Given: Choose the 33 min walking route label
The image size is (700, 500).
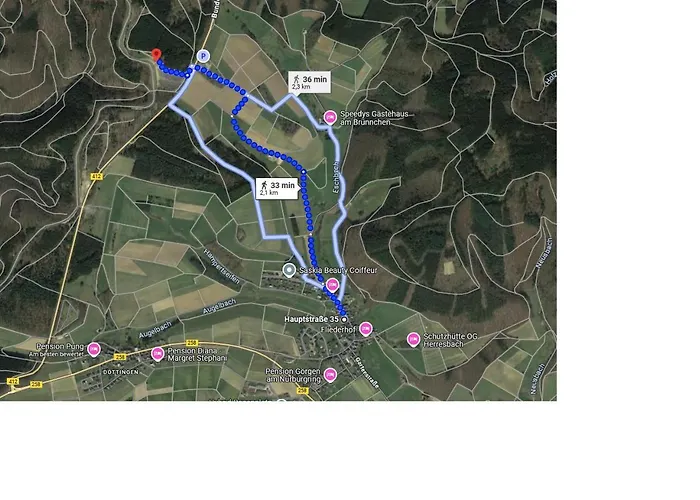Looking at the screenshot, I should click(x=277, y=188).
